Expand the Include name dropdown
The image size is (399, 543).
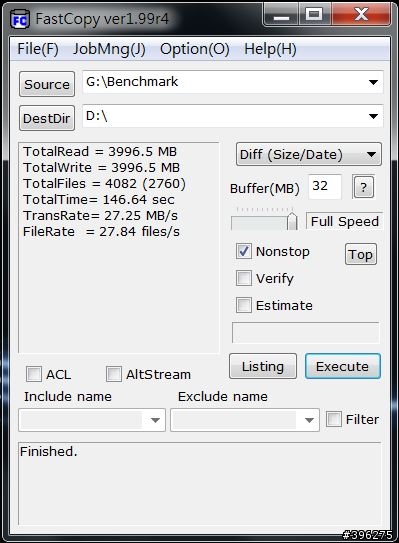click(x=155, y=420)
